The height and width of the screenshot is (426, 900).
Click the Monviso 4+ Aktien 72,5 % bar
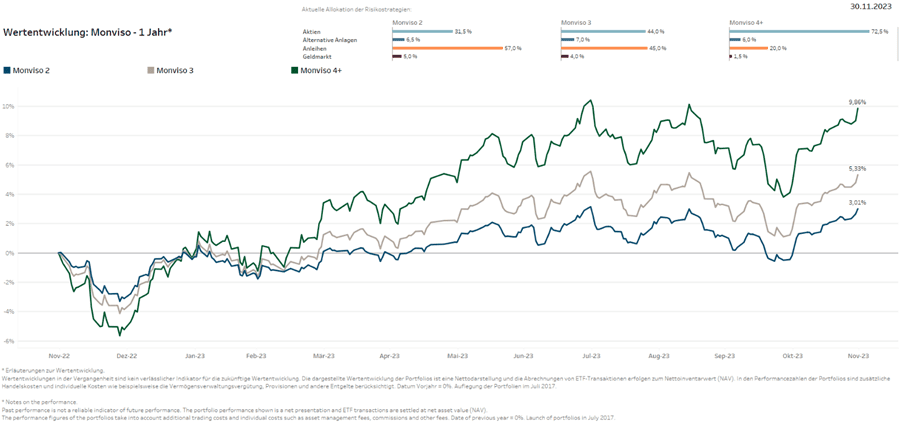799,32
